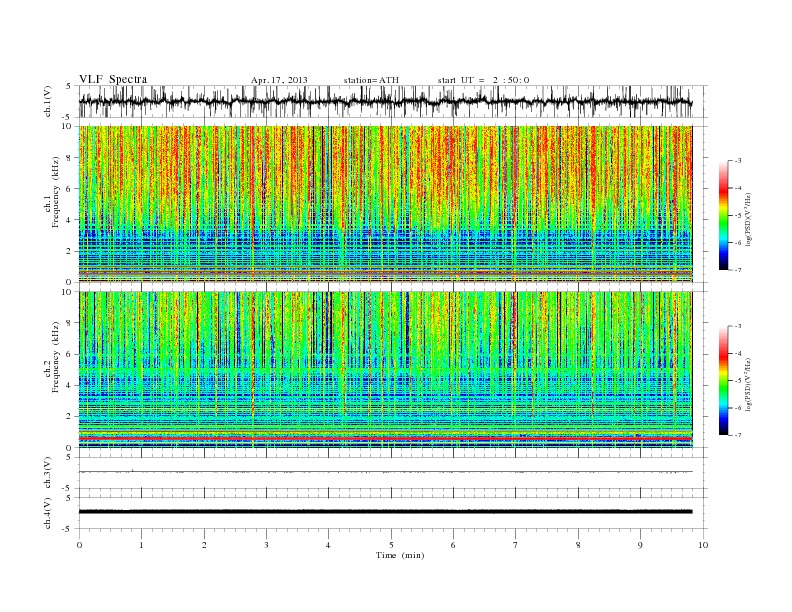Click the "10" tick on the time axis
This screenshot has height=612, width=792.
[x=703, y=545]
